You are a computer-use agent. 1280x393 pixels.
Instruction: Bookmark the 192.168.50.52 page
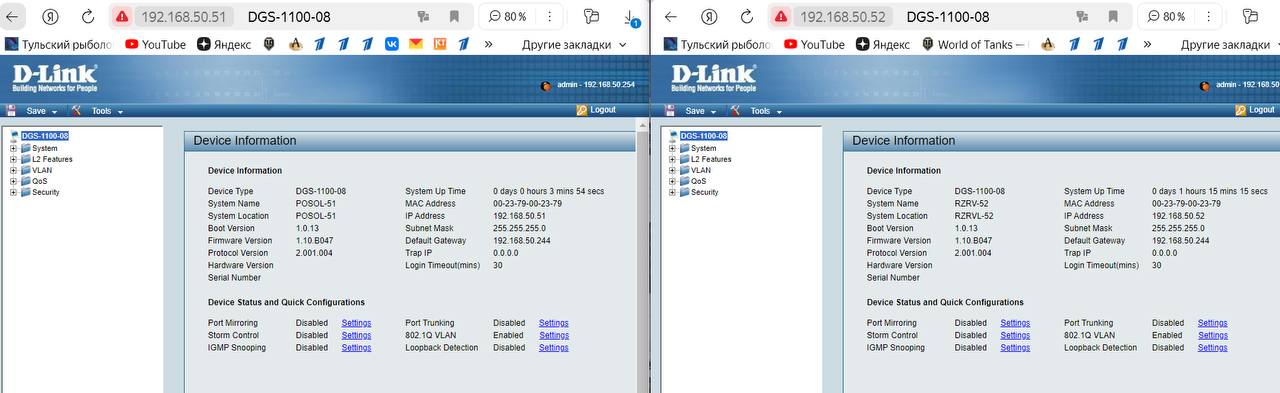click(x=1114, y=16)
